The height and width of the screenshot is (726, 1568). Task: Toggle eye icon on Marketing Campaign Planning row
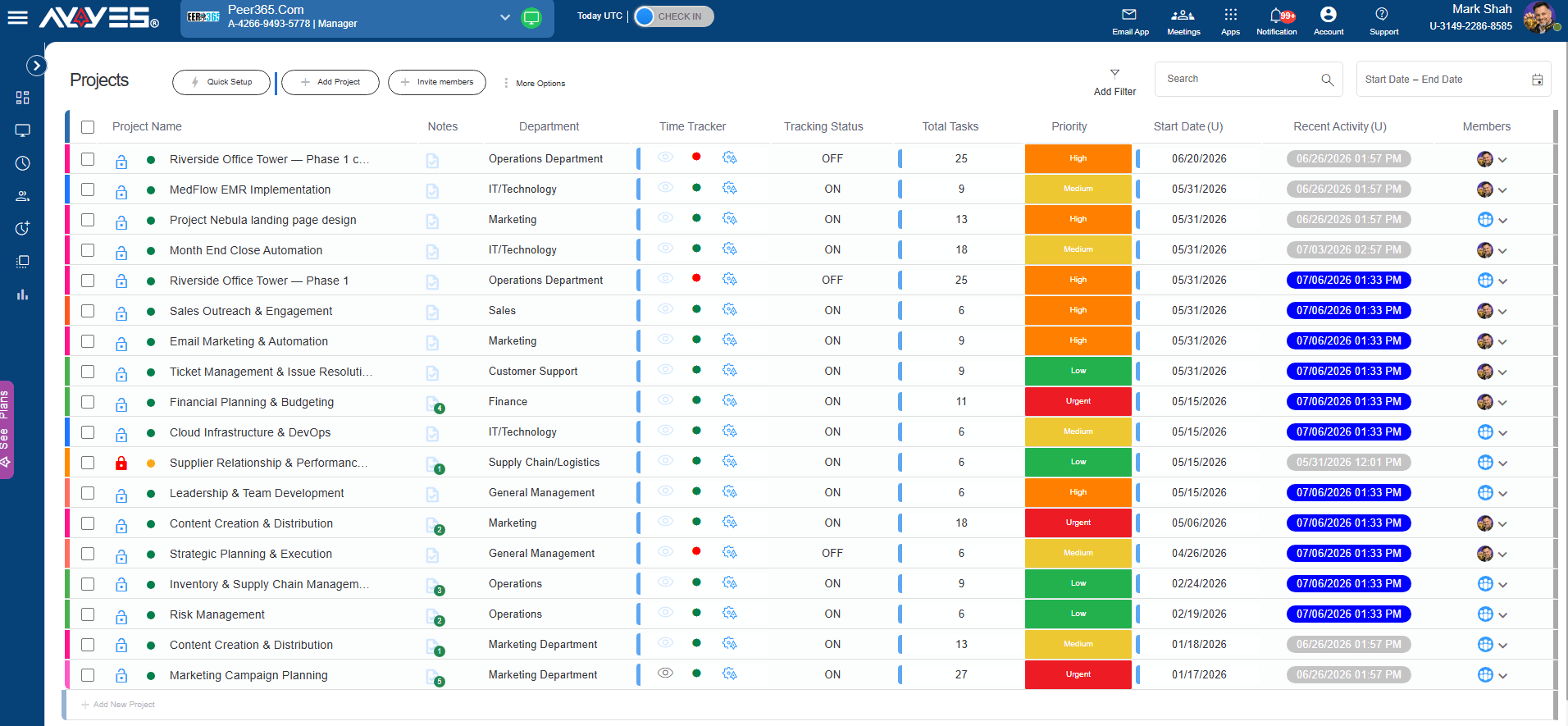(x=665, y=673)
